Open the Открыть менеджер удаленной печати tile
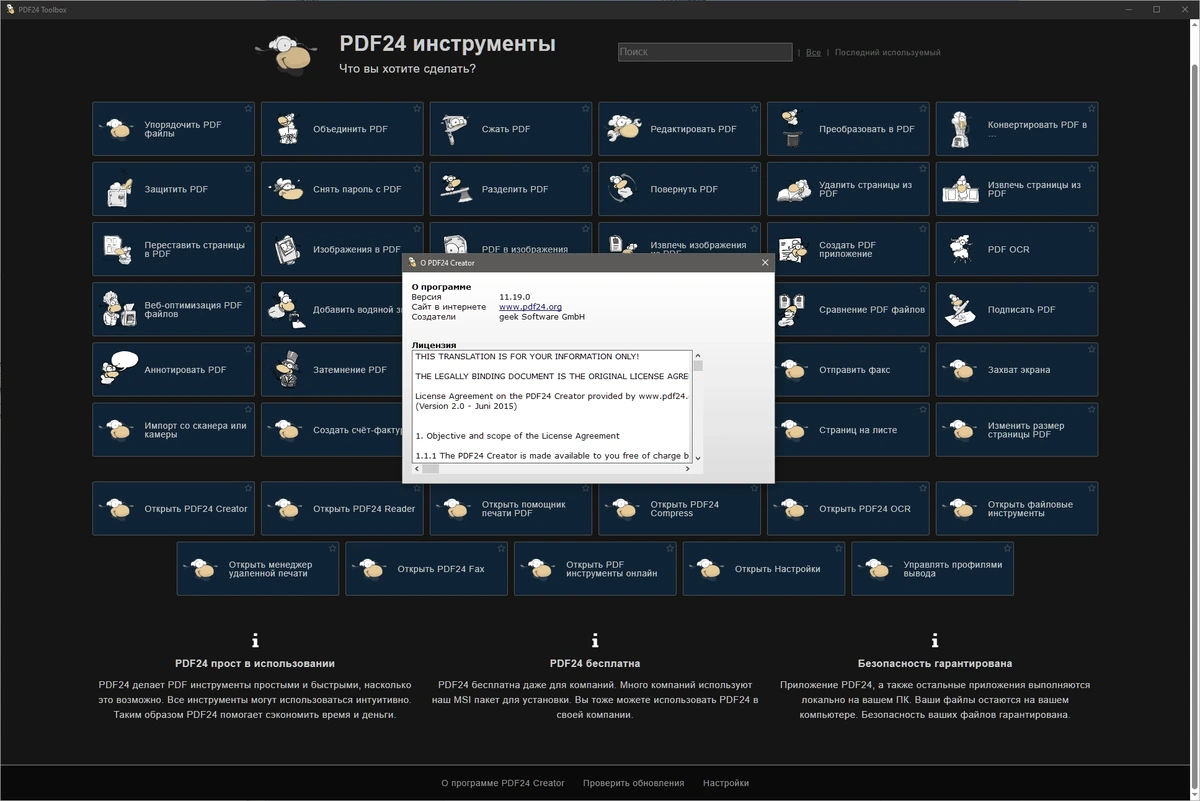The image size is (1200, 801). tap(258, 569)
